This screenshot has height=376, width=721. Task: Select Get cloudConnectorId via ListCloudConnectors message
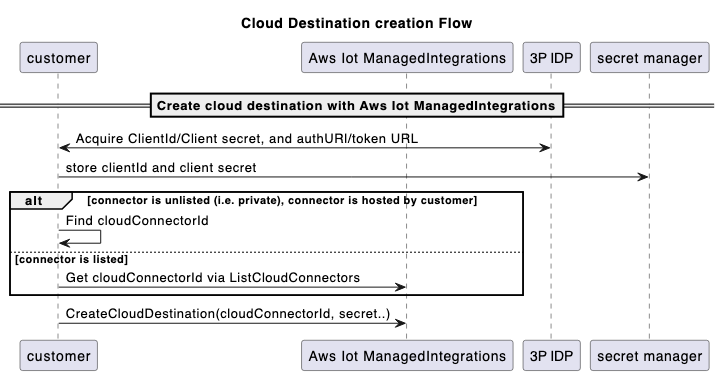click(x=213, y=278)
